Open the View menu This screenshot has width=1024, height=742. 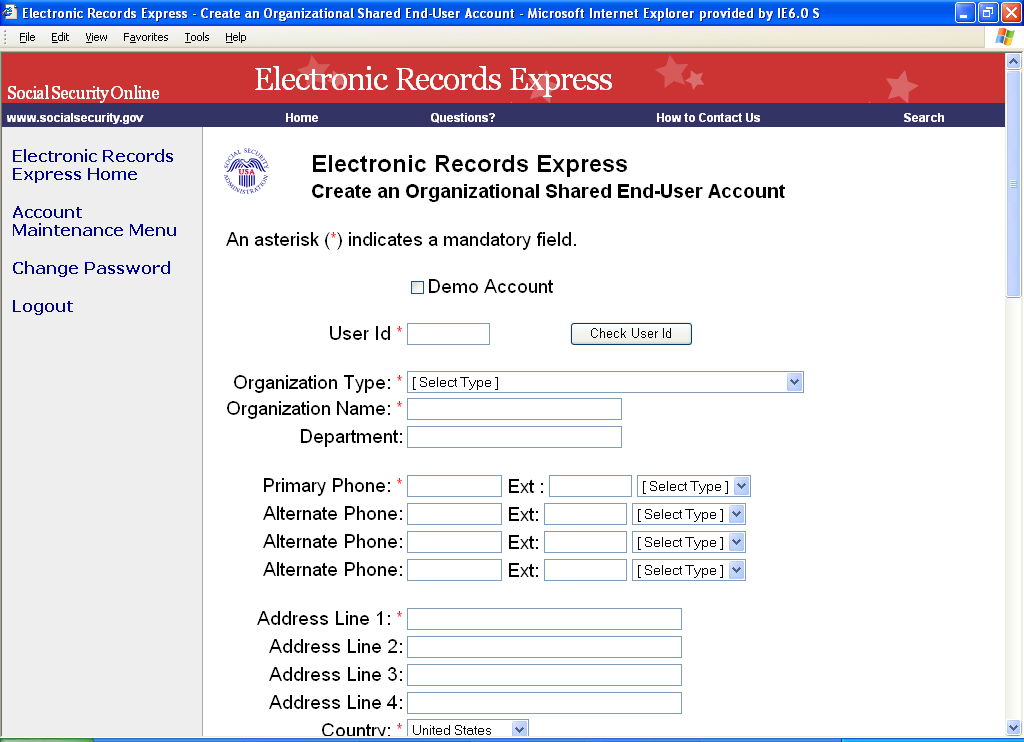point(96,37)
